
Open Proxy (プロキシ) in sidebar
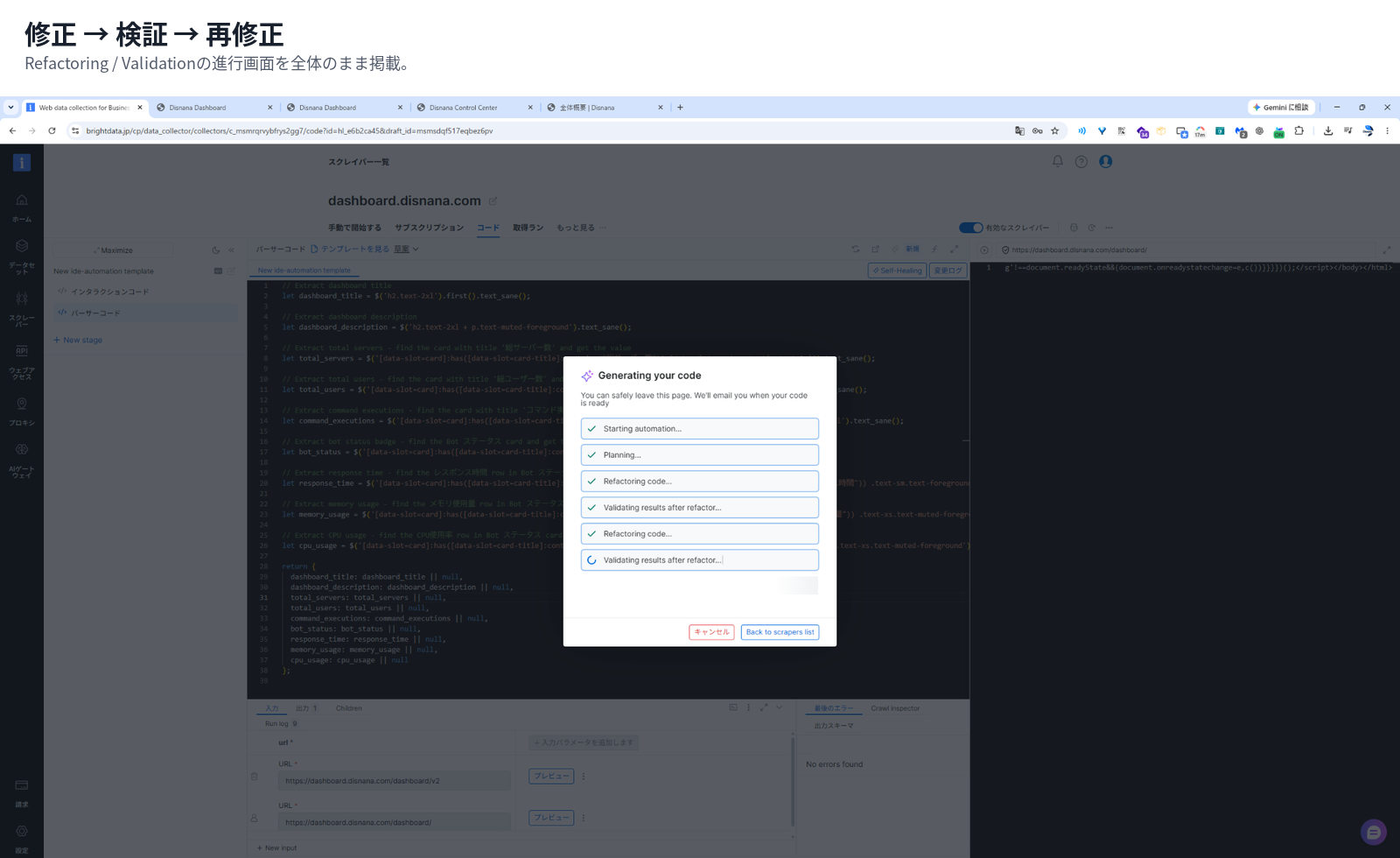[x=22, y=411]
